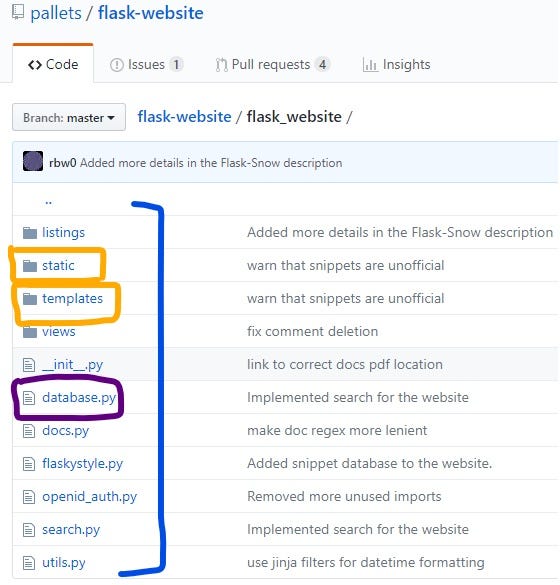Screen dimensions: 560x585
Task: Open commit 'use jinja filters for datetime formatting'
Action: click(366, 562)
